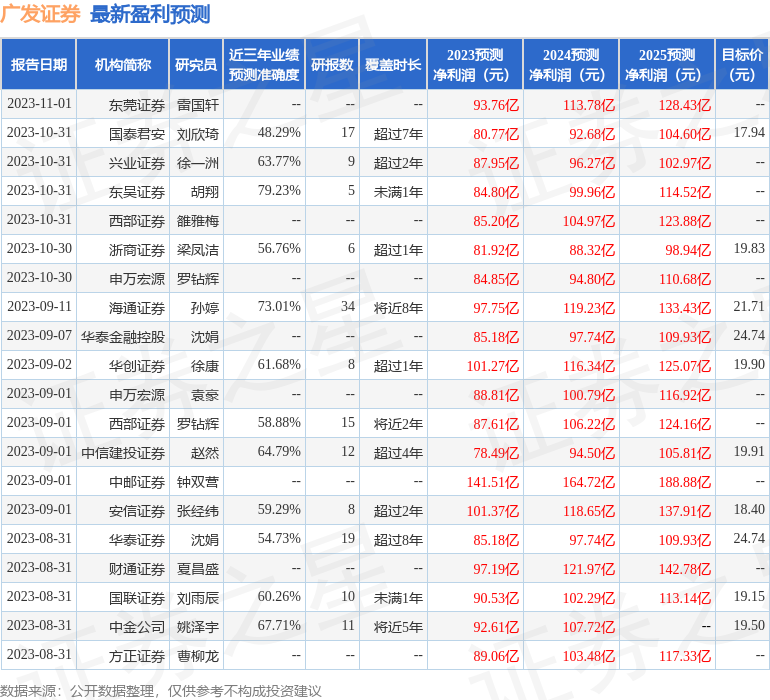The width and height of the screenshot is (770, 700).
Task: Select institution 浙商证券
Action: pyautogui.click(x=137, y=250)
